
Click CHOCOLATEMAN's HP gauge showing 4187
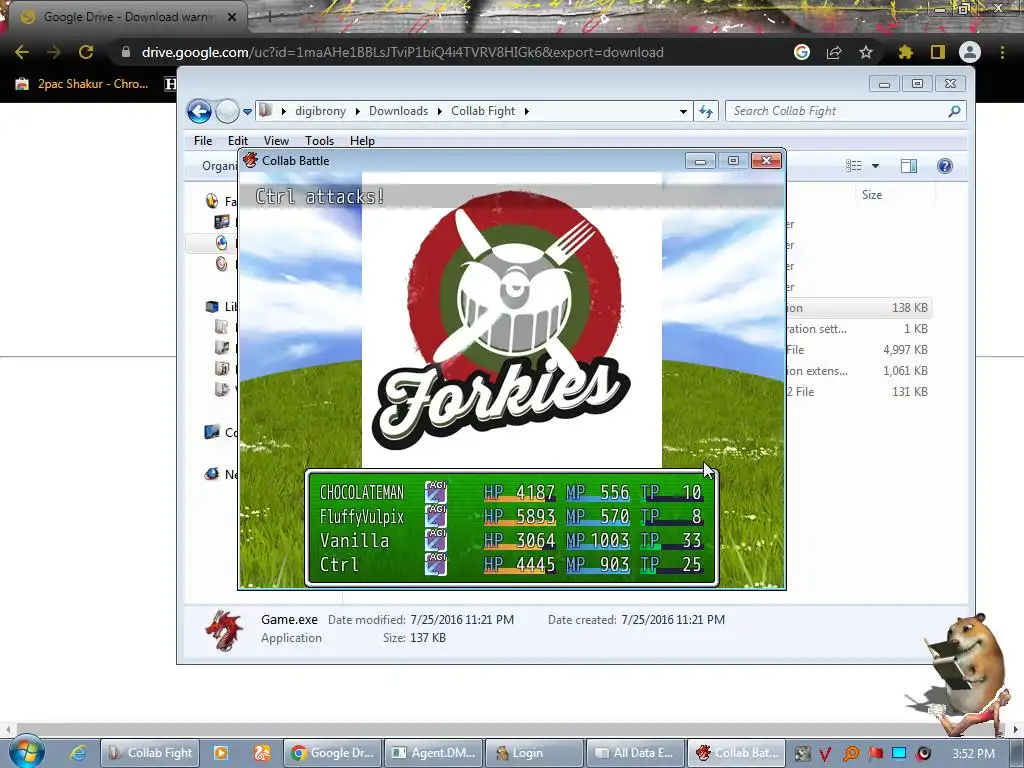520,492
